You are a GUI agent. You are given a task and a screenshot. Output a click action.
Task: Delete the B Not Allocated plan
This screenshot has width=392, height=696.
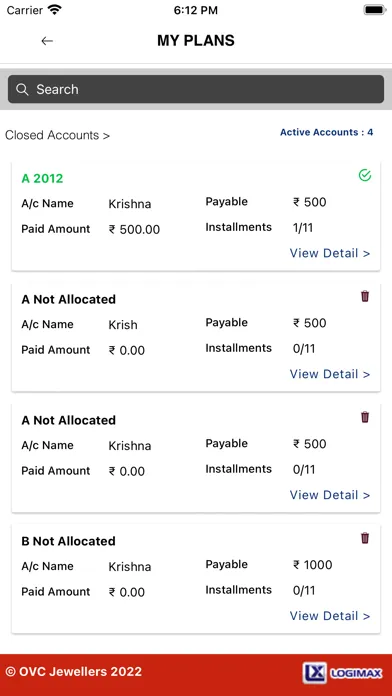pos(365,538)
